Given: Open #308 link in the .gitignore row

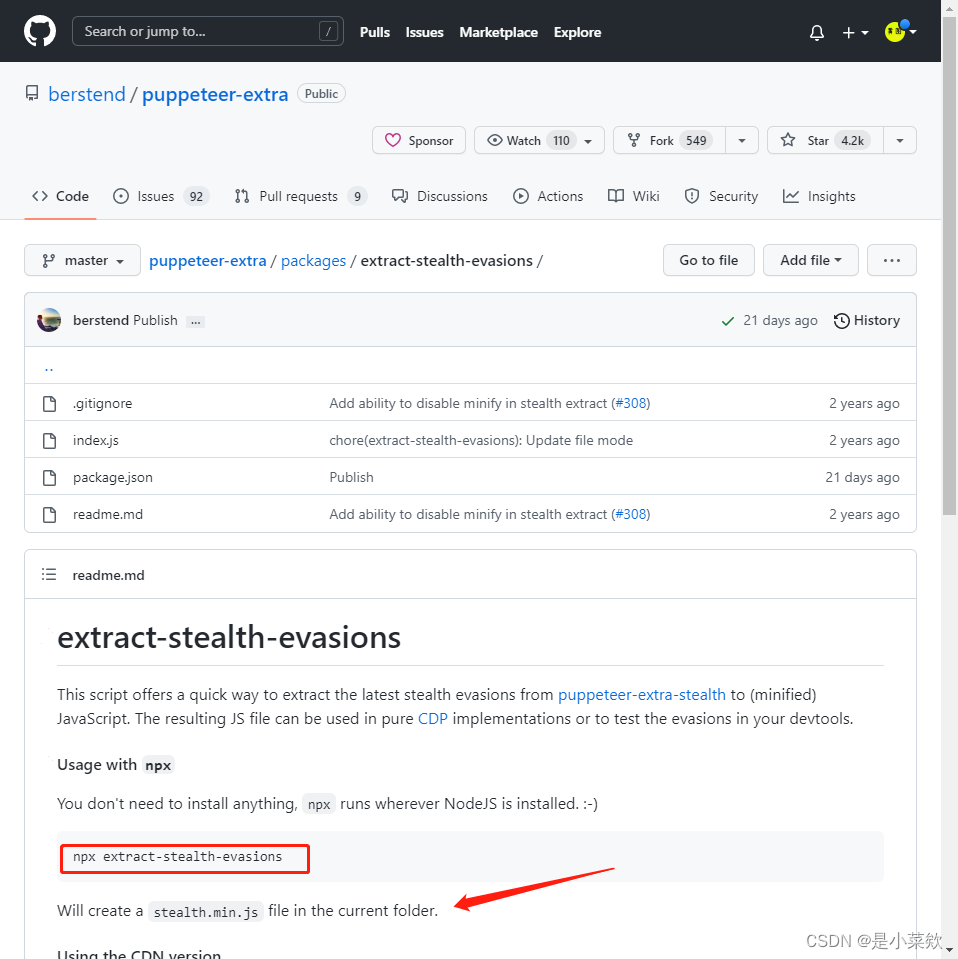Looking at the screenshot, I should coord(631,404).
